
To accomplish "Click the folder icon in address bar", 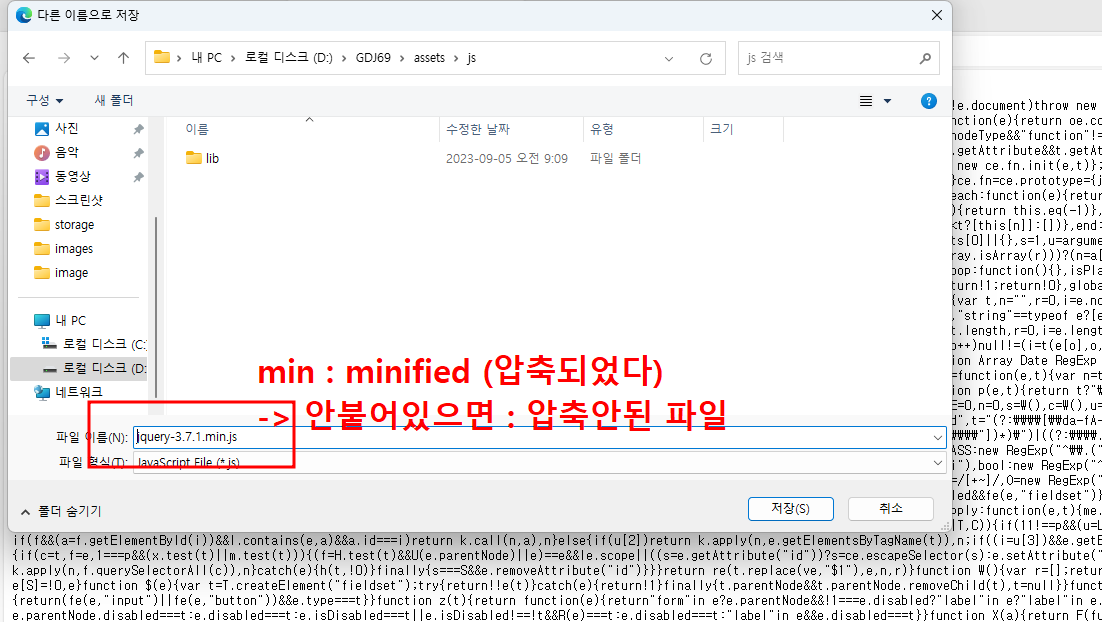I will click(x=162, y=58).
